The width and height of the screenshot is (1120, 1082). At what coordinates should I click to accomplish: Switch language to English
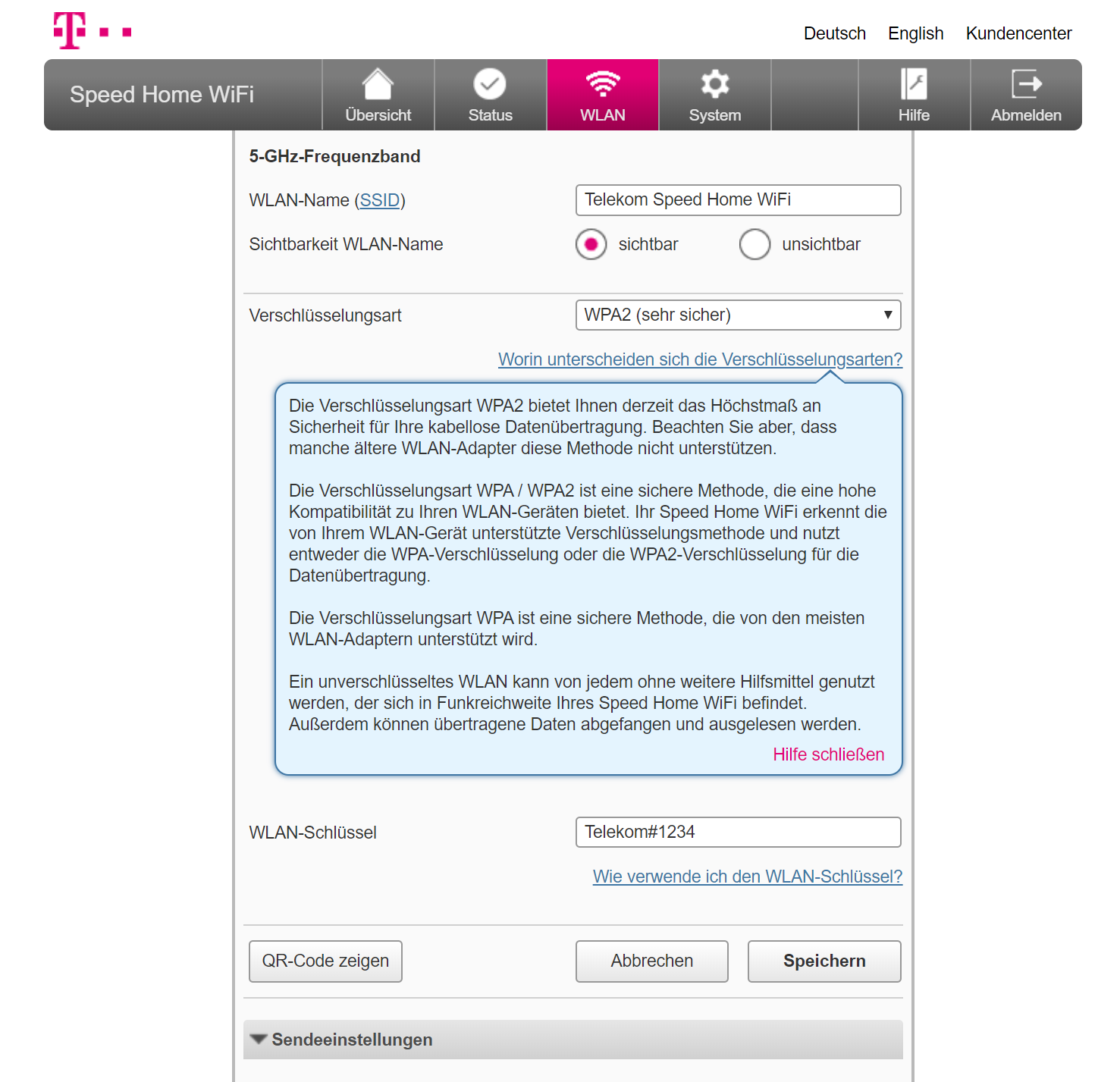coord(915,33)
